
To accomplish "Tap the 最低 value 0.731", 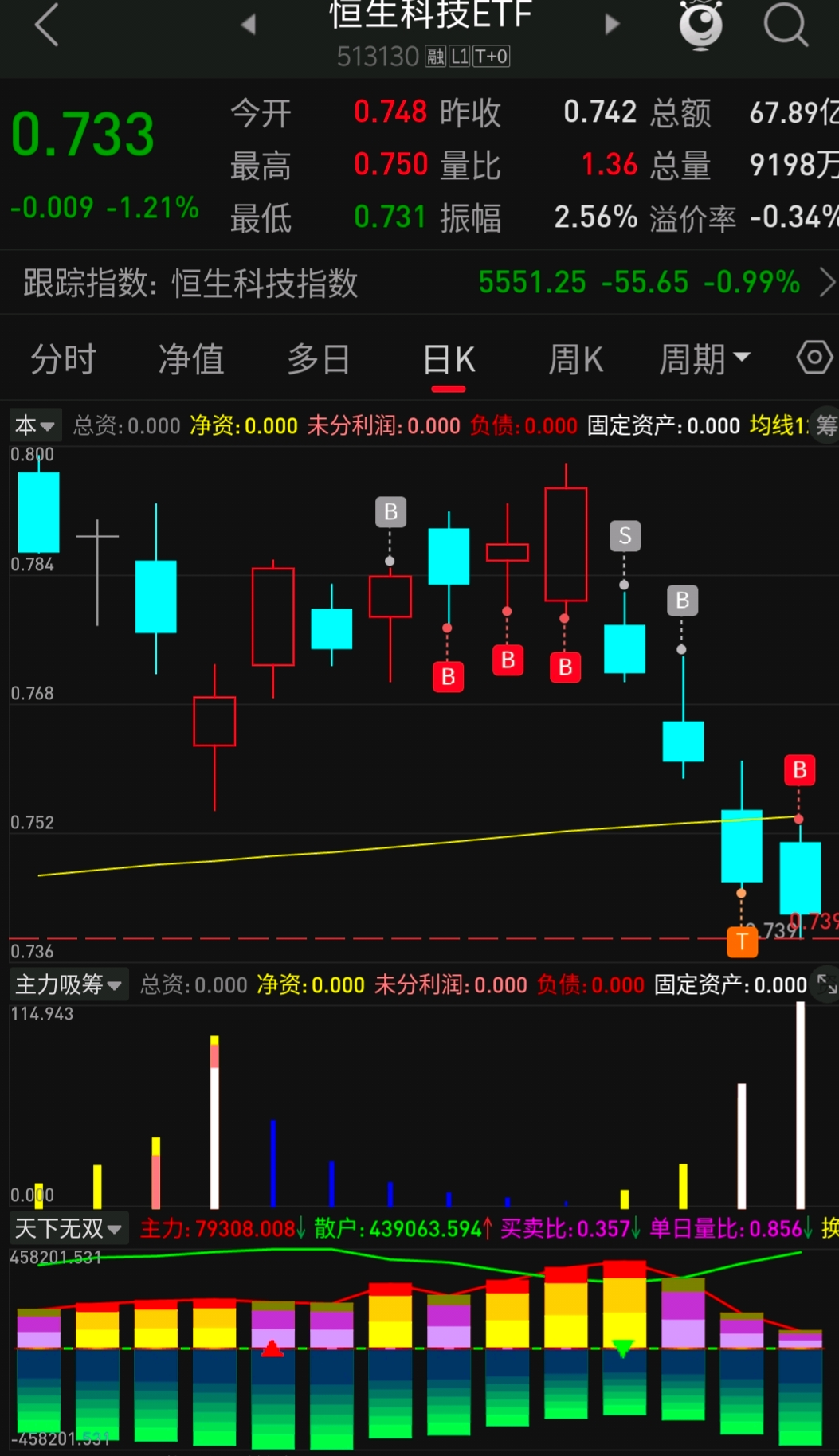I will (x=391, y=217).
